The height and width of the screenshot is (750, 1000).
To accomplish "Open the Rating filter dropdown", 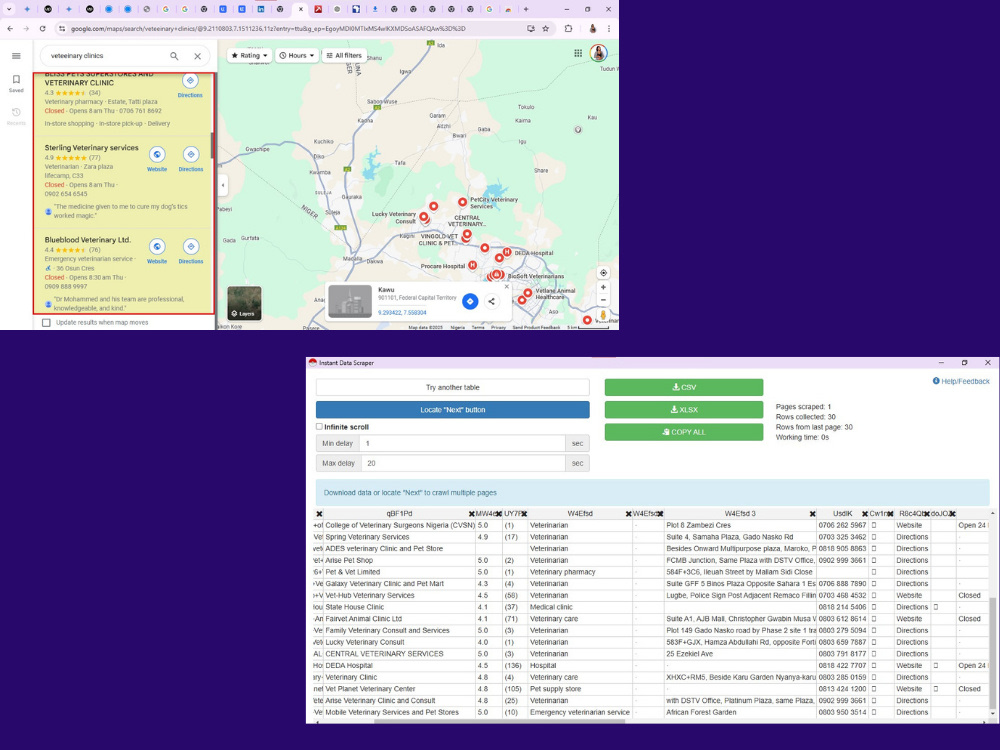I will point(249,55).
